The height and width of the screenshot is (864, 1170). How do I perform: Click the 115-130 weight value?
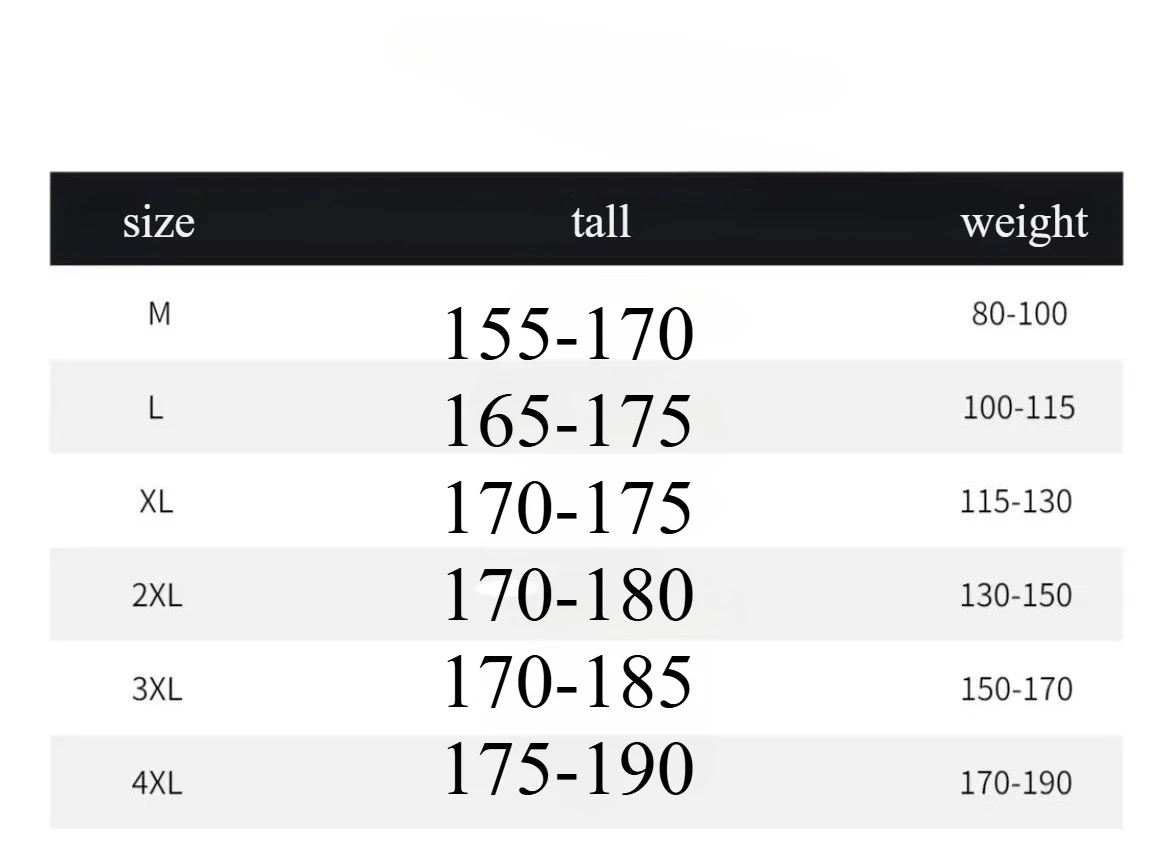(x=1016, y=502)
